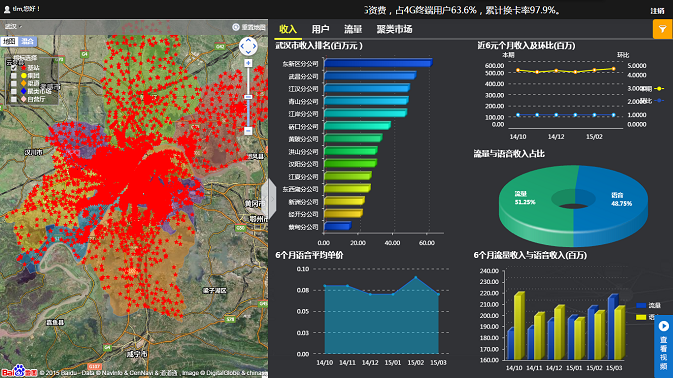This screenshot has height=378, width=673.
Task: Open the 武汉 city dropdown
Action: 13,27
